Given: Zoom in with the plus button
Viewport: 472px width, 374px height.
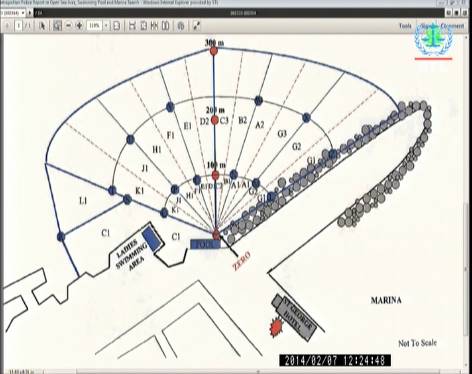Looking at the screenshot, I should click(79, 26).
